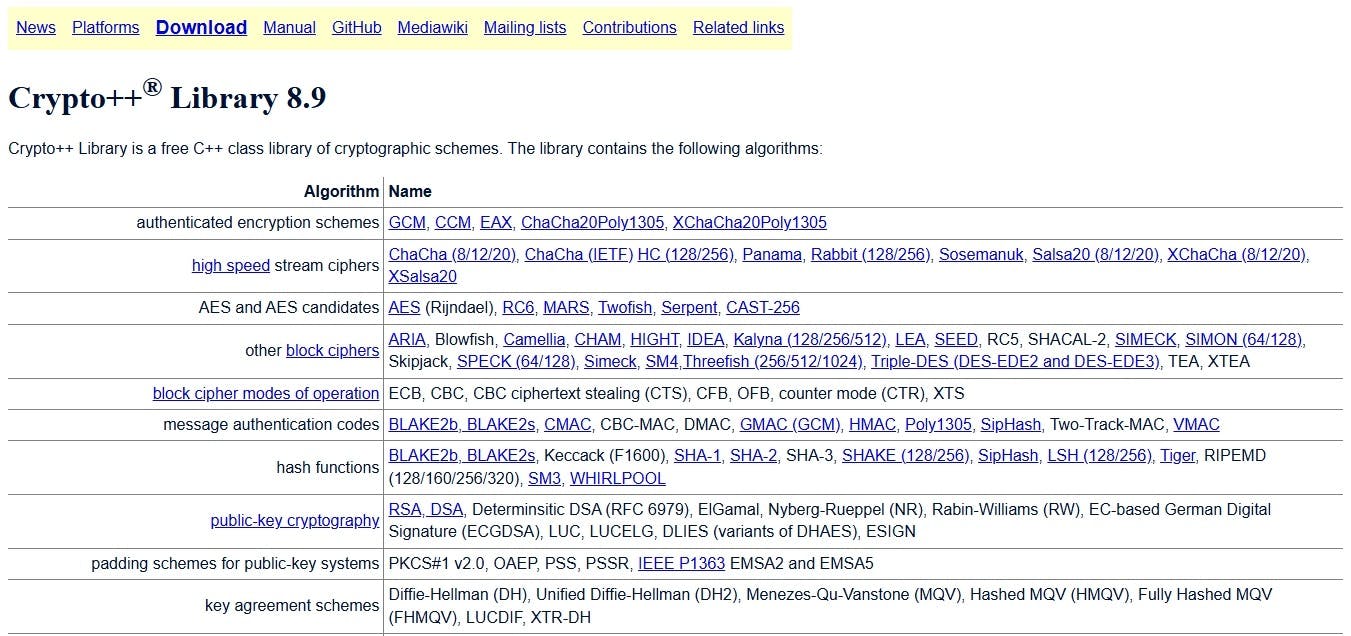Click the AES algorithm link

click(404, 307)
